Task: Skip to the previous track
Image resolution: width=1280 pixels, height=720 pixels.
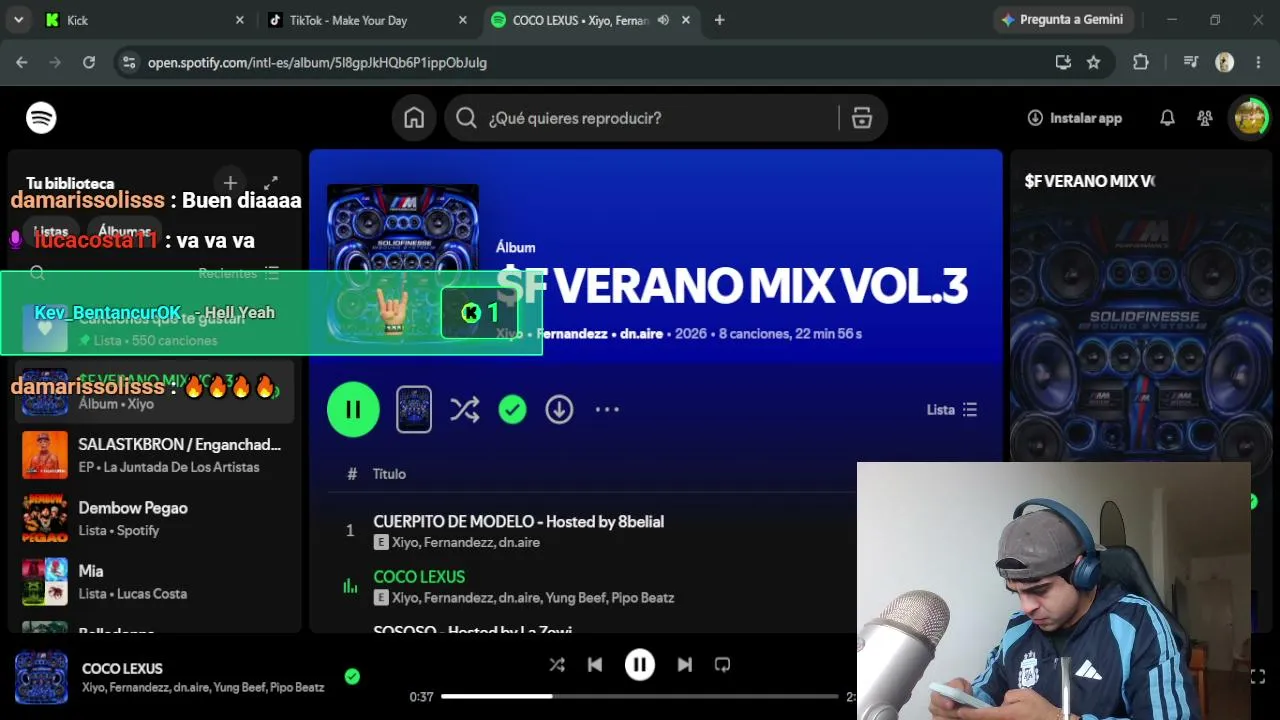Action: pos(595,665)
